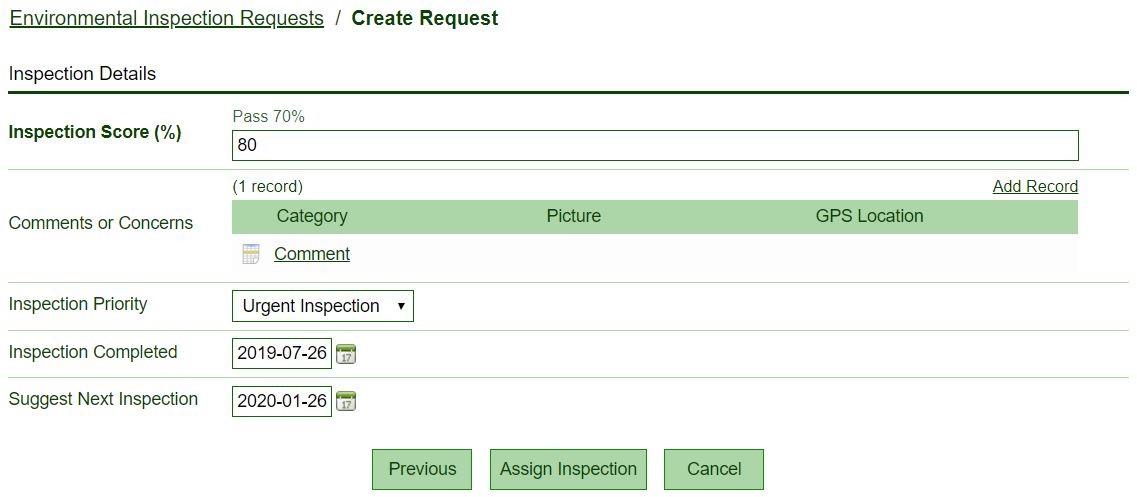Click the record table icon beside Comment
This screenshot has height=497, width=1137.
tap(251, 254)
